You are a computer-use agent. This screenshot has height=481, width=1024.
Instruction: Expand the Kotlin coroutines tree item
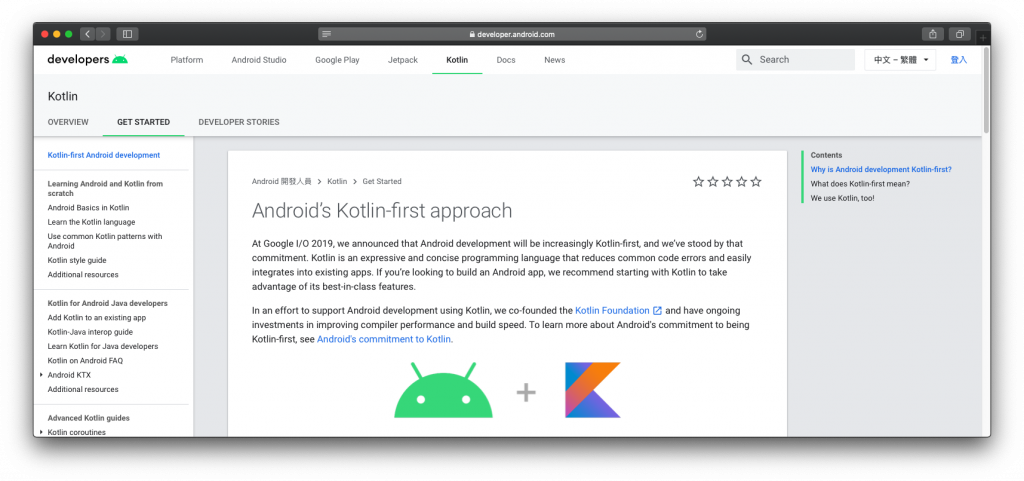[41, 432]
